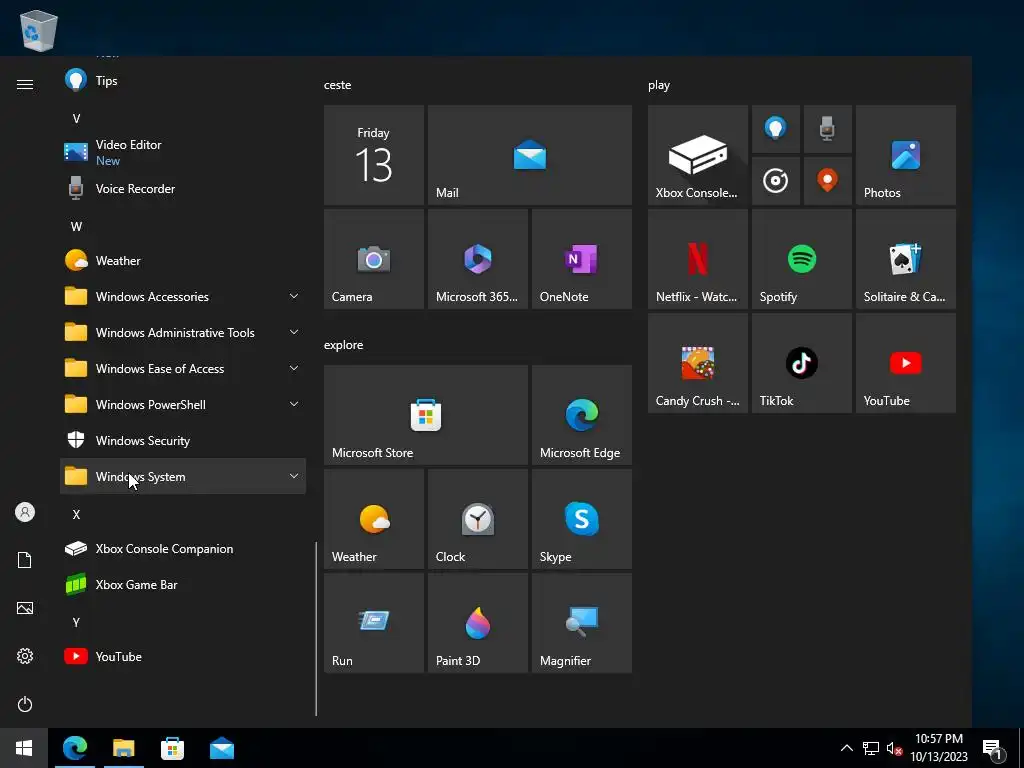1024x768 pixels.
Task: Jump to letter V section header
Action: point(76,118)
